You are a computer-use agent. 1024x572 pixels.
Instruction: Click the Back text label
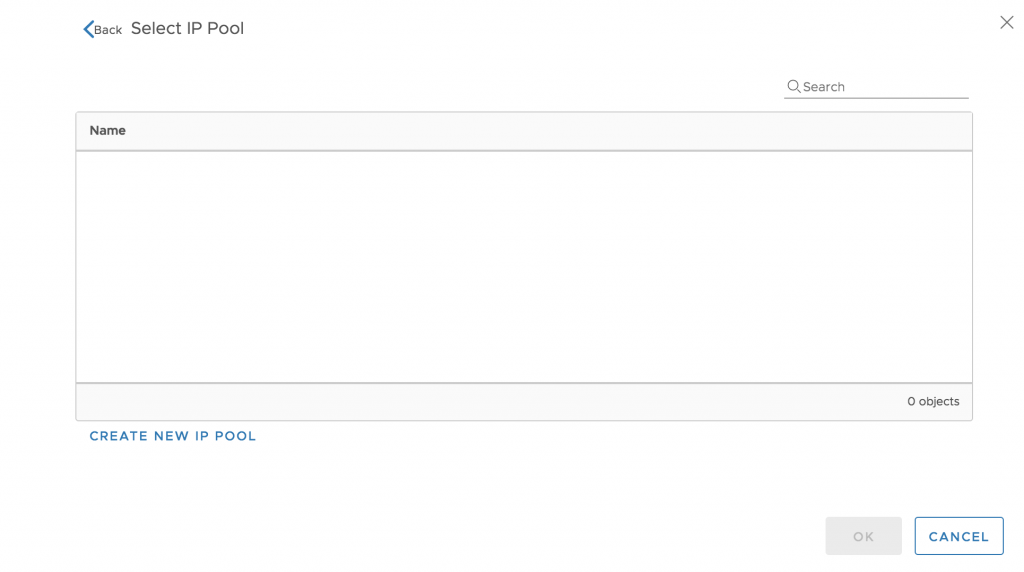(x=108, y=30)
